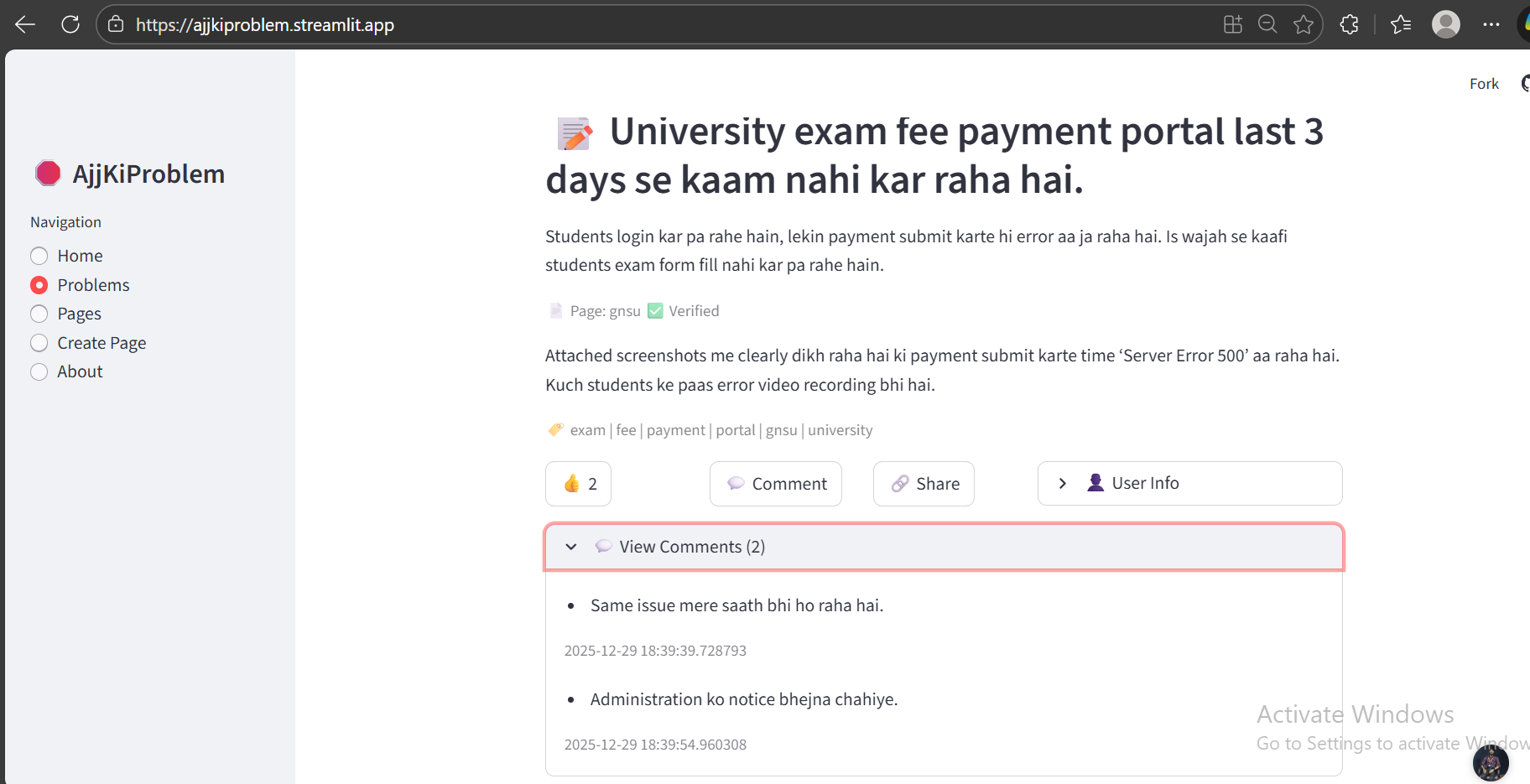1530x784 pixels.
Task: Click the browser profile avatar icon
Action: coord(1445,24)
